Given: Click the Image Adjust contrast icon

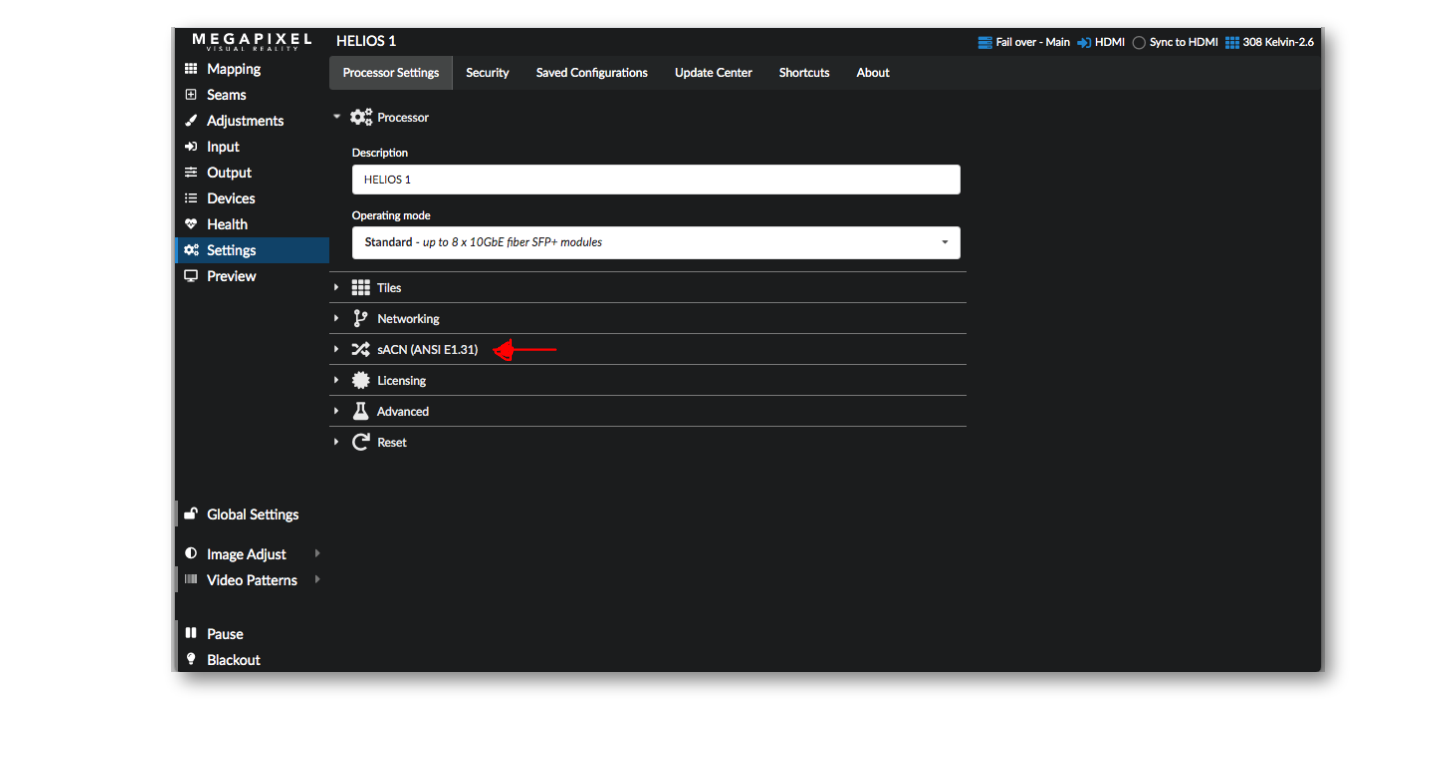Looking at the screenshot, I should 191,554.
